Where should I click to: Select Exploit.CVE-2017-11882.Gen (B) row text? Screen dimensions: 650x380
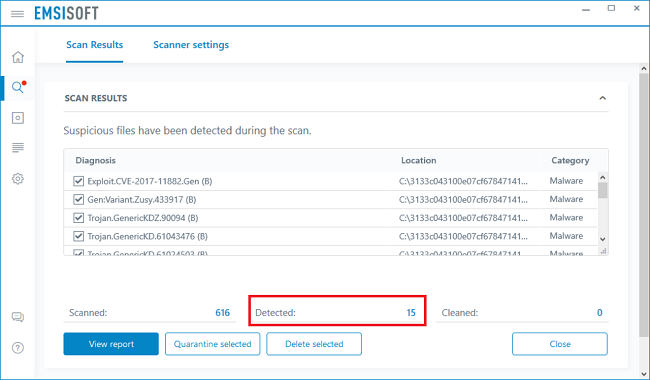tap(150, 181)
